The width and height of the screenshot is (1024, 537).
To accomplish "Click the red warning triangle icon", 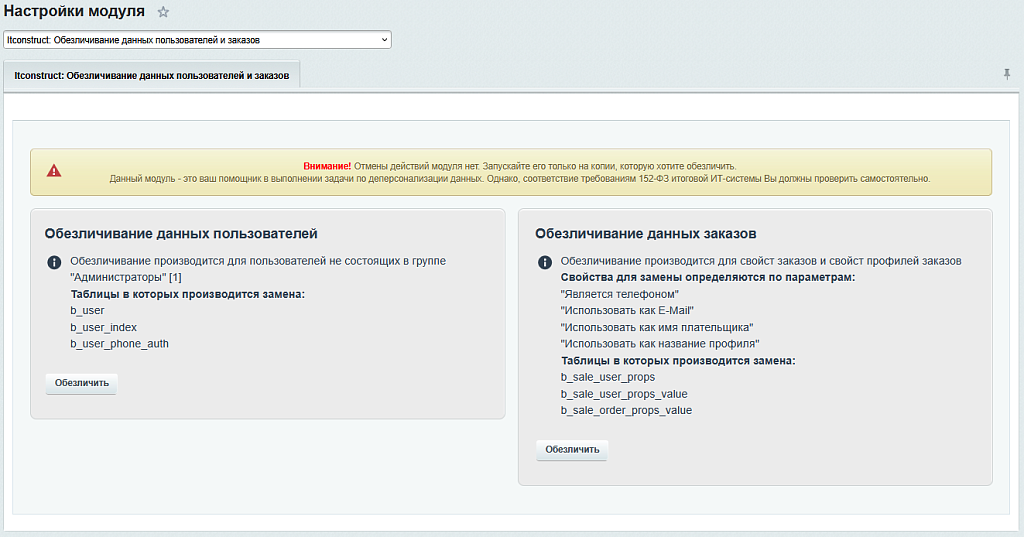I will pos(54,171).
